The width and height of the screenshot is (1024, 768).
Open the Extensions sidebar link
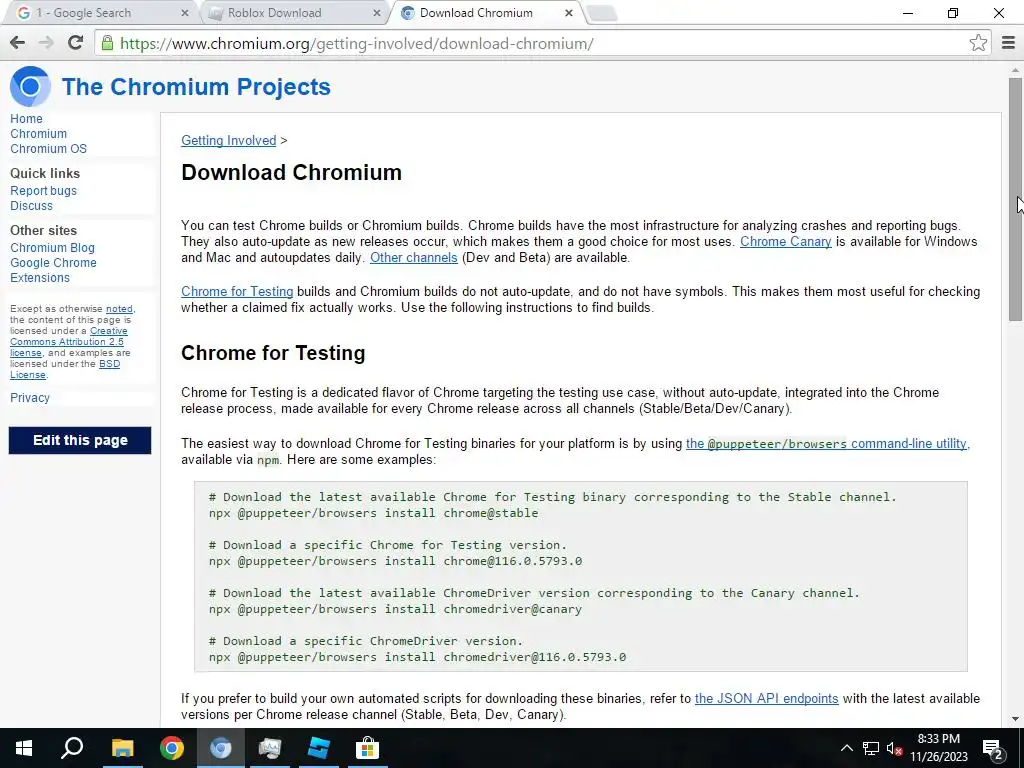click(x=40, y=278)
